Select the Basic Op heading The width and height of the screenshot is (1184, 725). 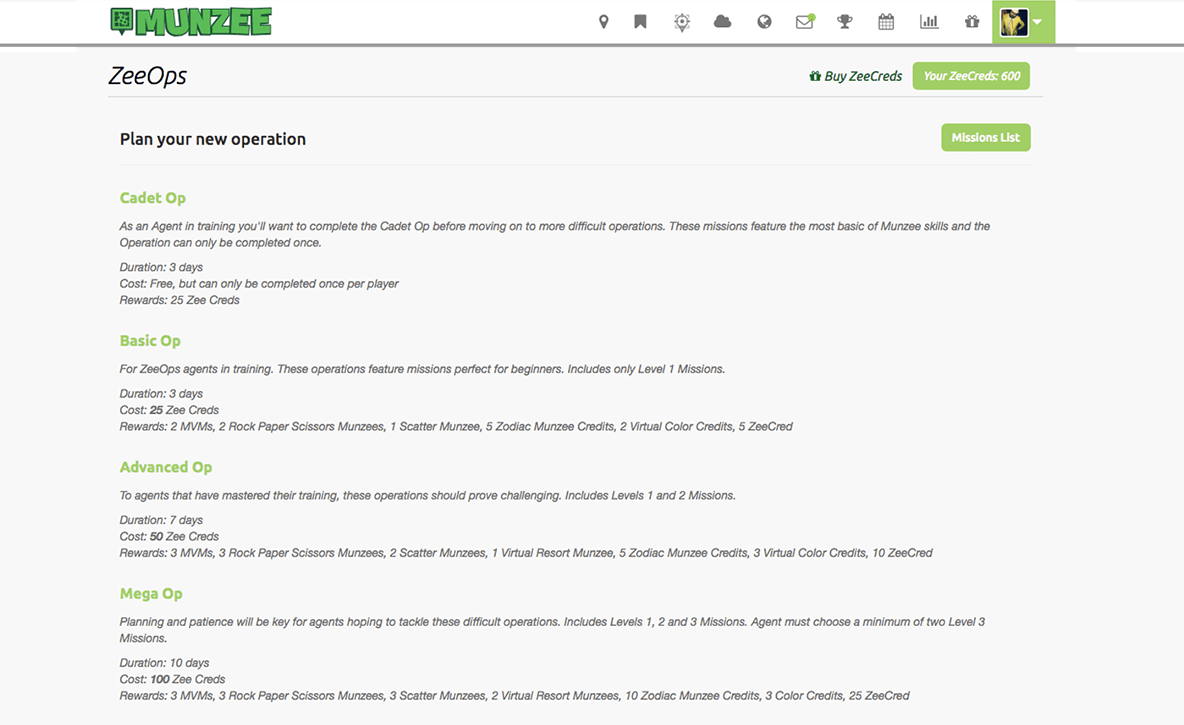tap(150, 341)
